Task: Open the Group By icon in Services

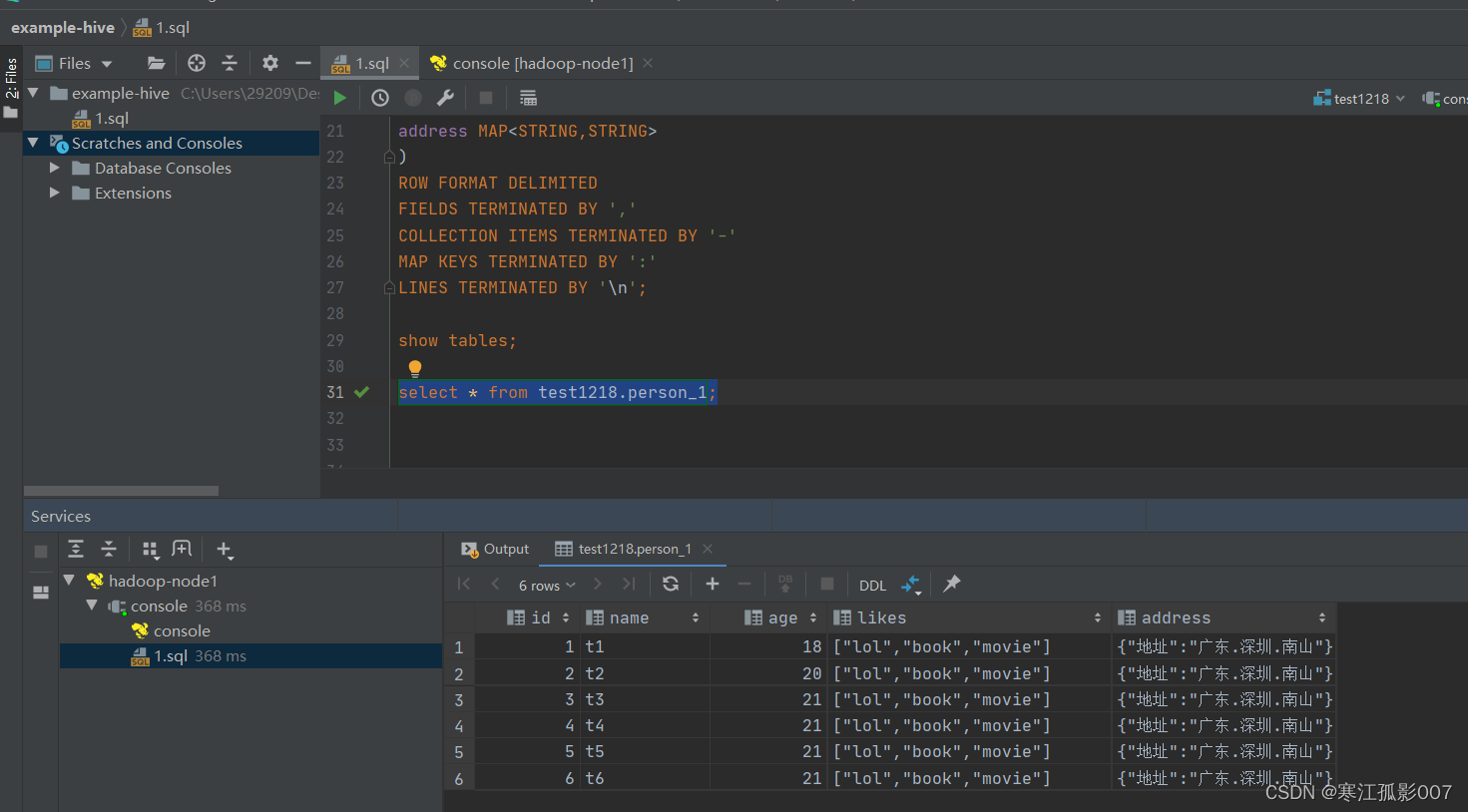Action: tap(151, 550)
